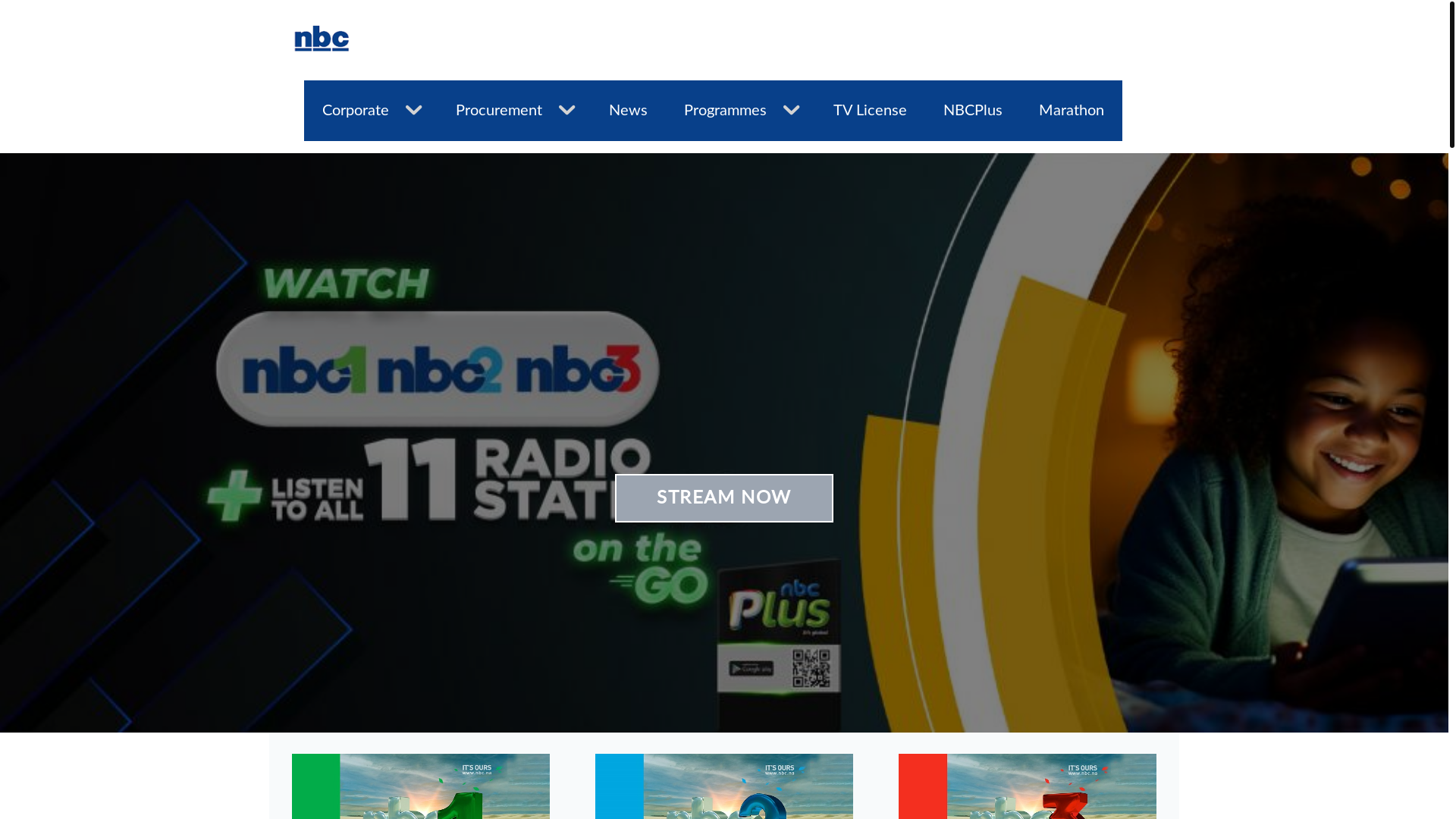
Task: Open the Procurement menu item
Action: [x=498, y=111]
